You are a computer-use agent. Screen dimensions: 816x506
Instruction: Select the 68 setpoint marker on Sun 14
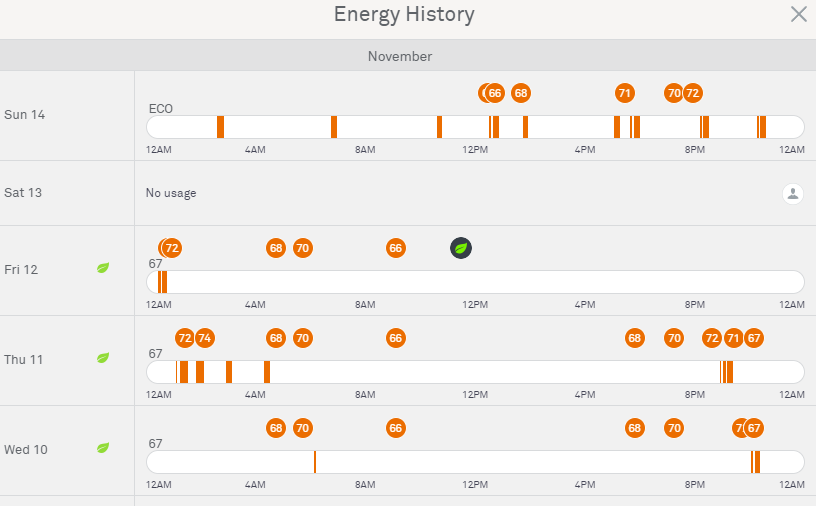coord(521,93)
